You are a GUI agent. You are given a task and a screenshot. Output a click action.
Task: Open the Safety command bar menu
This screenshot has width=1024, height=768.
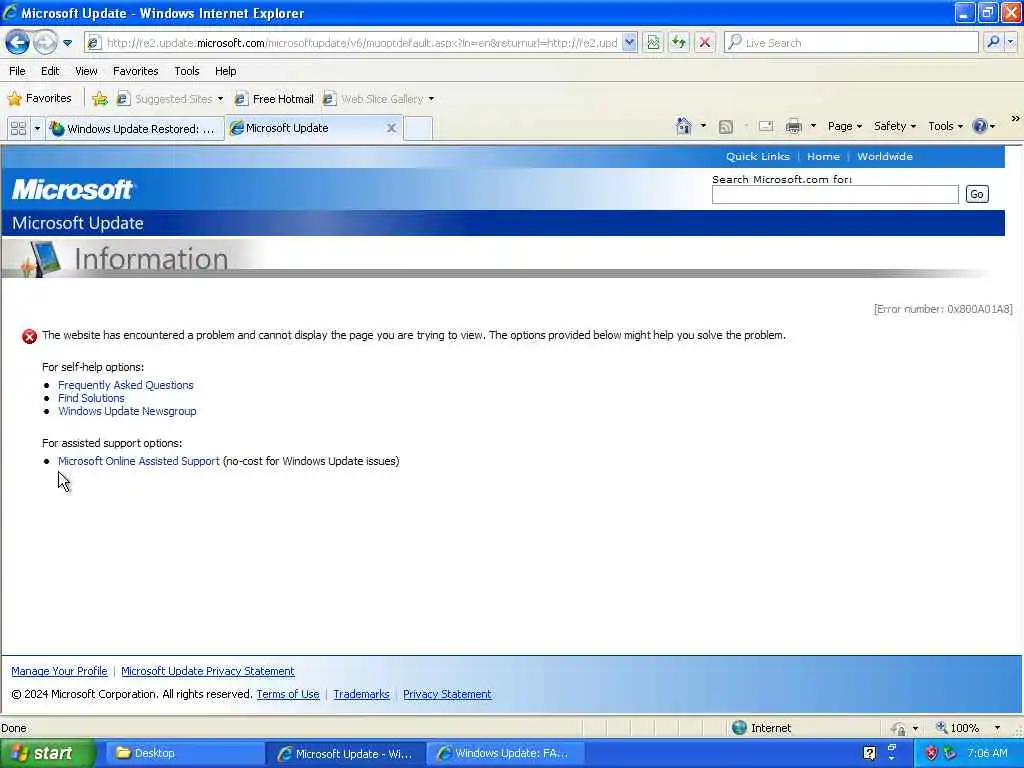click(895, 127)
